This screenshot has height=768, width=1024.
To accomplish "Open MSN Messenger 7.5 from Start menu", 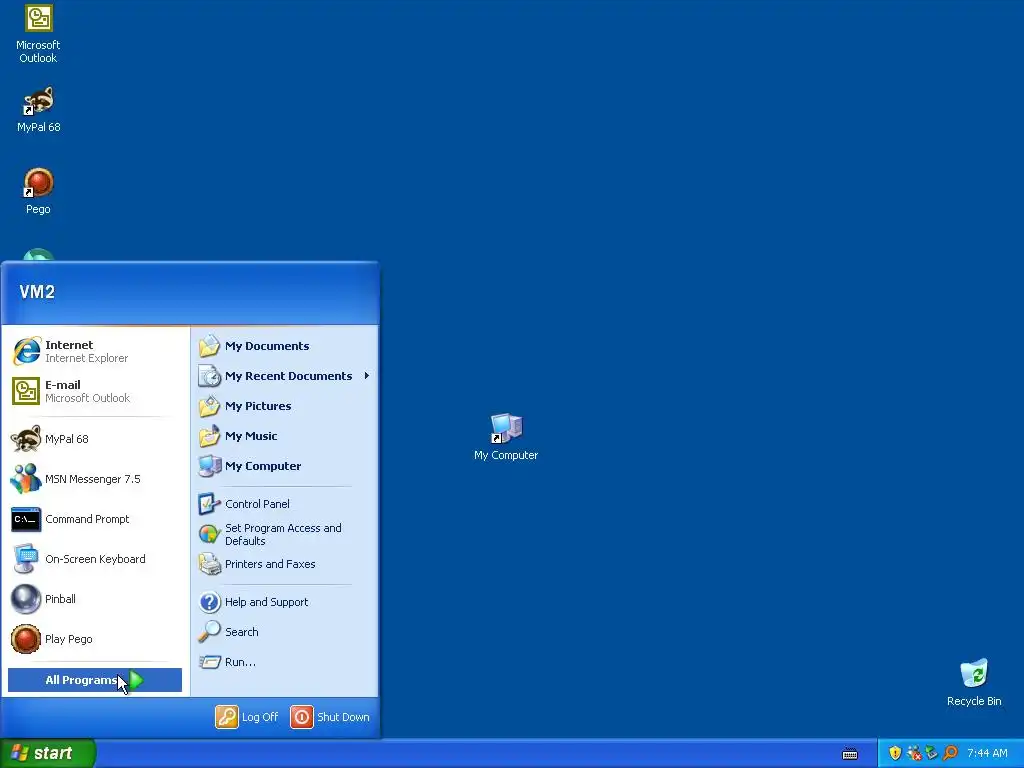I will click(x=95, y=479).
